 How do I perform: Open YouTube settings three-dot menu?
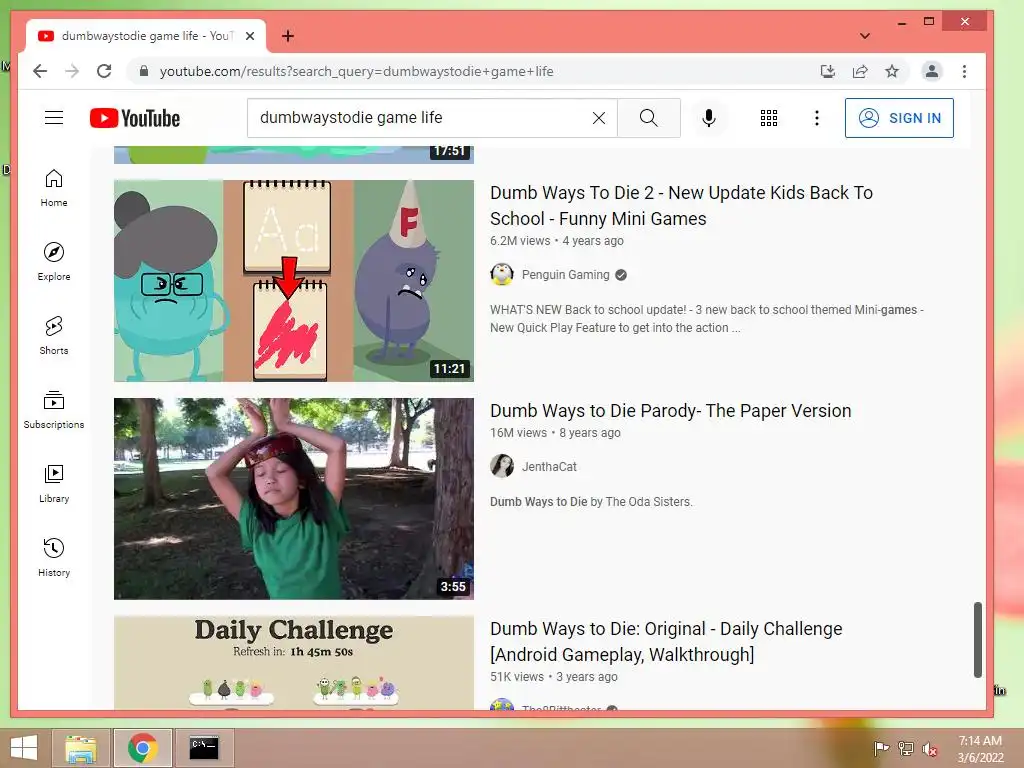pyautogui.click(x=816, y=118)
